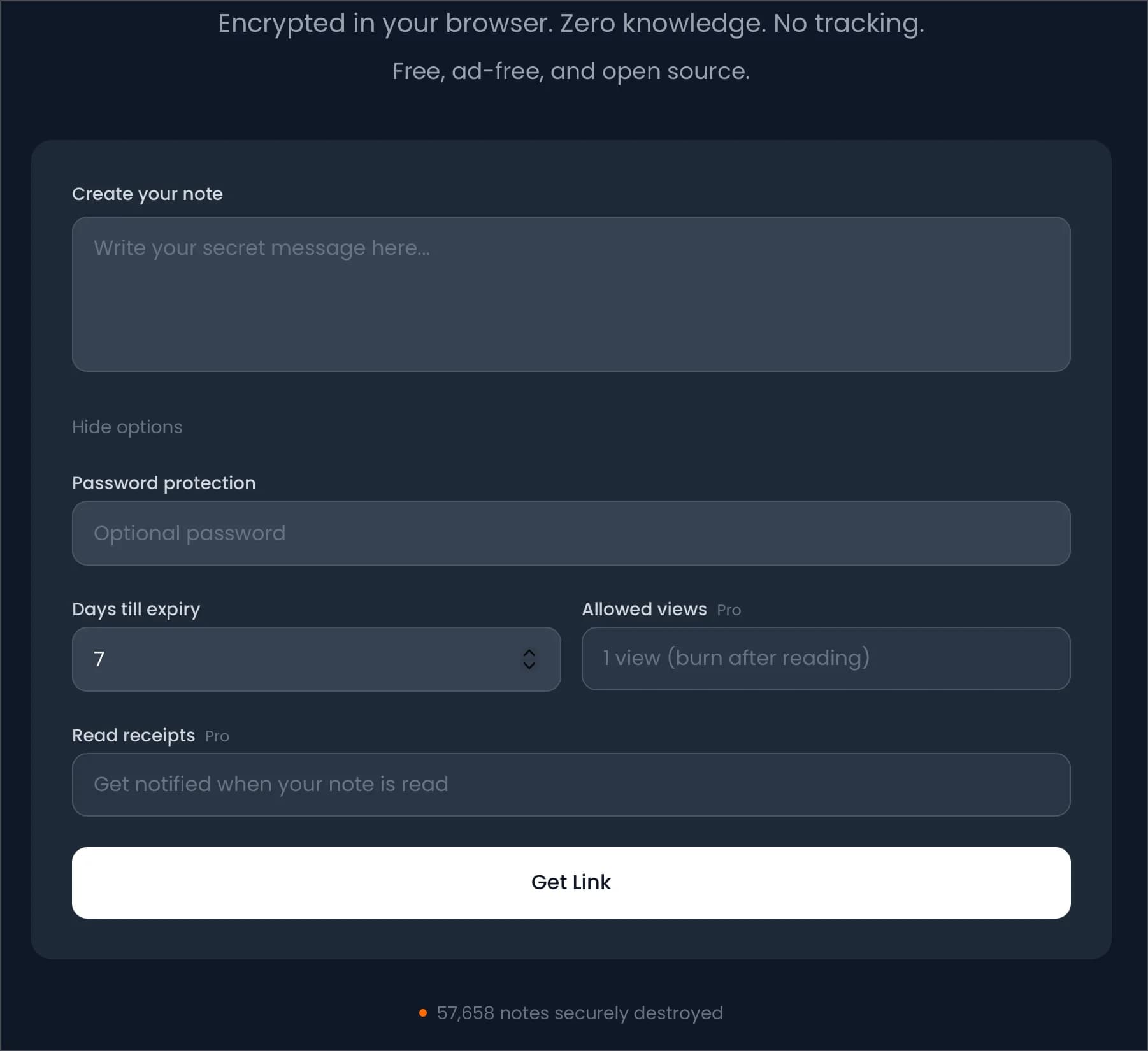Click the notes securely destroyed counter
The height and width of the screenshot is (1051, 1148).
(x=579, y=1013)
